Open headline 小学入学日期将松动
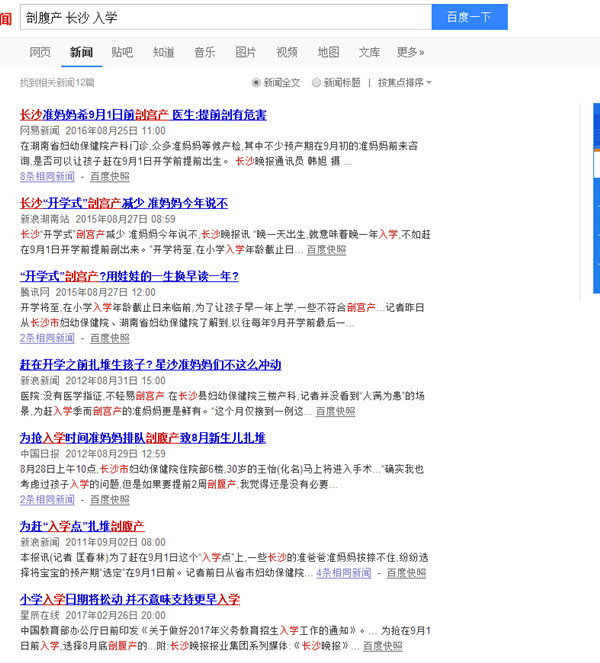 click(130, 599)
